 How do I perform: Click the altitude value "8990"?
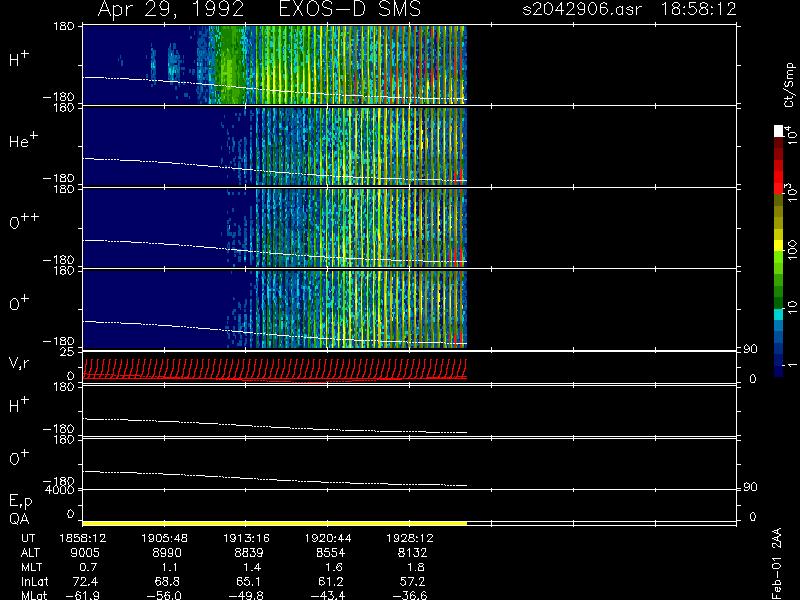tap(167, 553)
